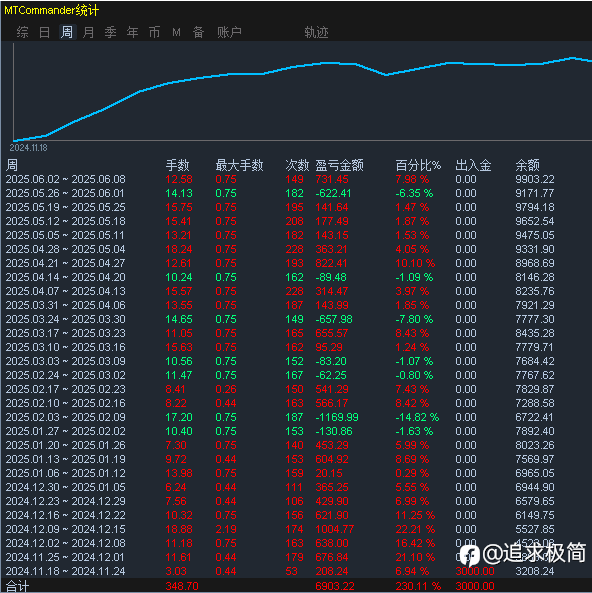This screenshot has height=593, width=592.
Task: Open the 备 notes tab
Action: click(x=199, y=32)
